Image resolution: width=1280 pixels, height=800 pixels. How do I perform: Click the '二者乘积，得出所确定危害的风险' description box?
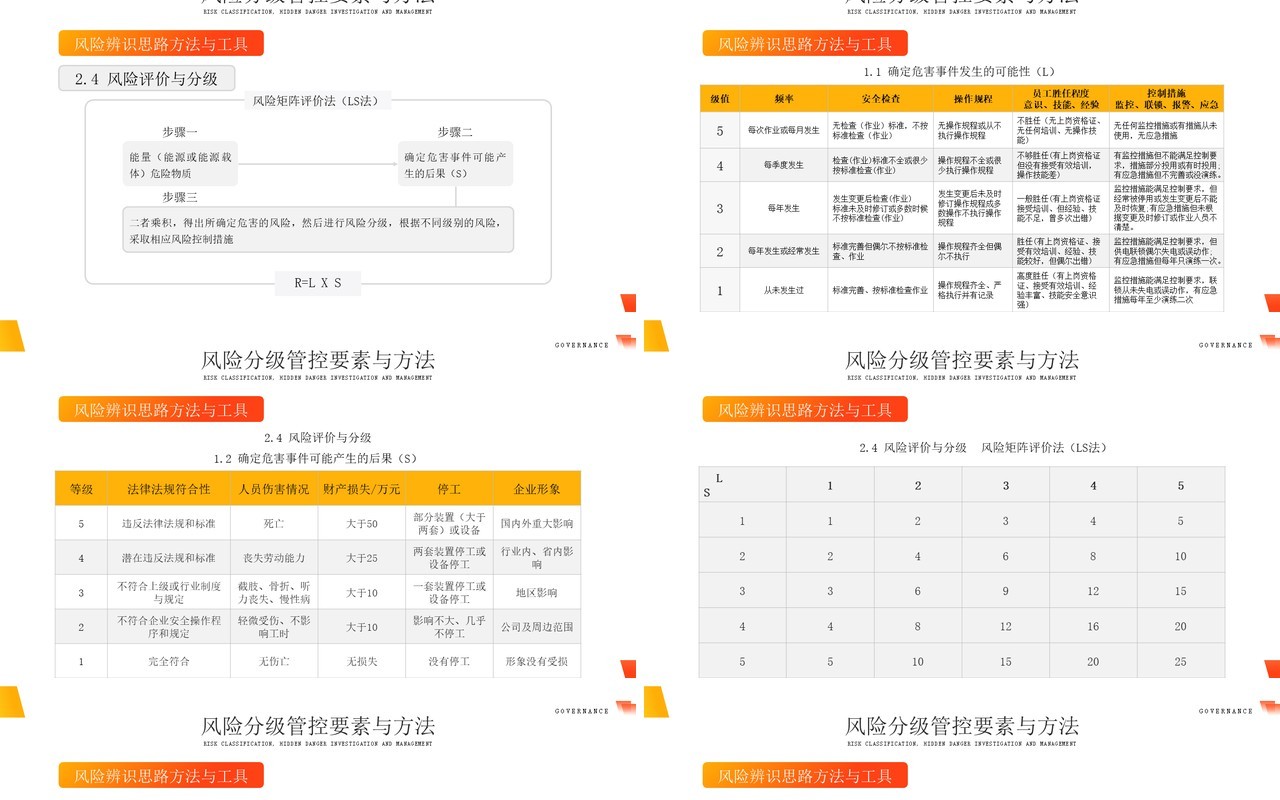click(318, 230)
